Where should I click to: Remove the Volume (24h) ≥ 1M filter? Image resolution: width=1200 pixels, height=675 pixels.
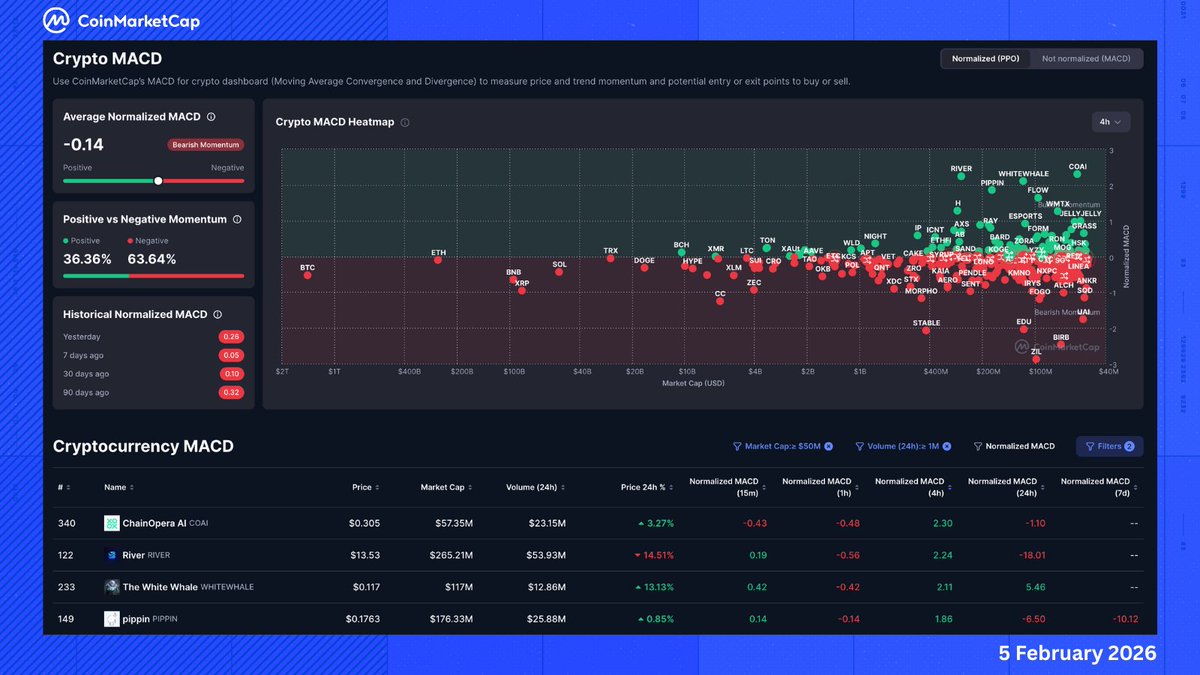click(946, 447)
